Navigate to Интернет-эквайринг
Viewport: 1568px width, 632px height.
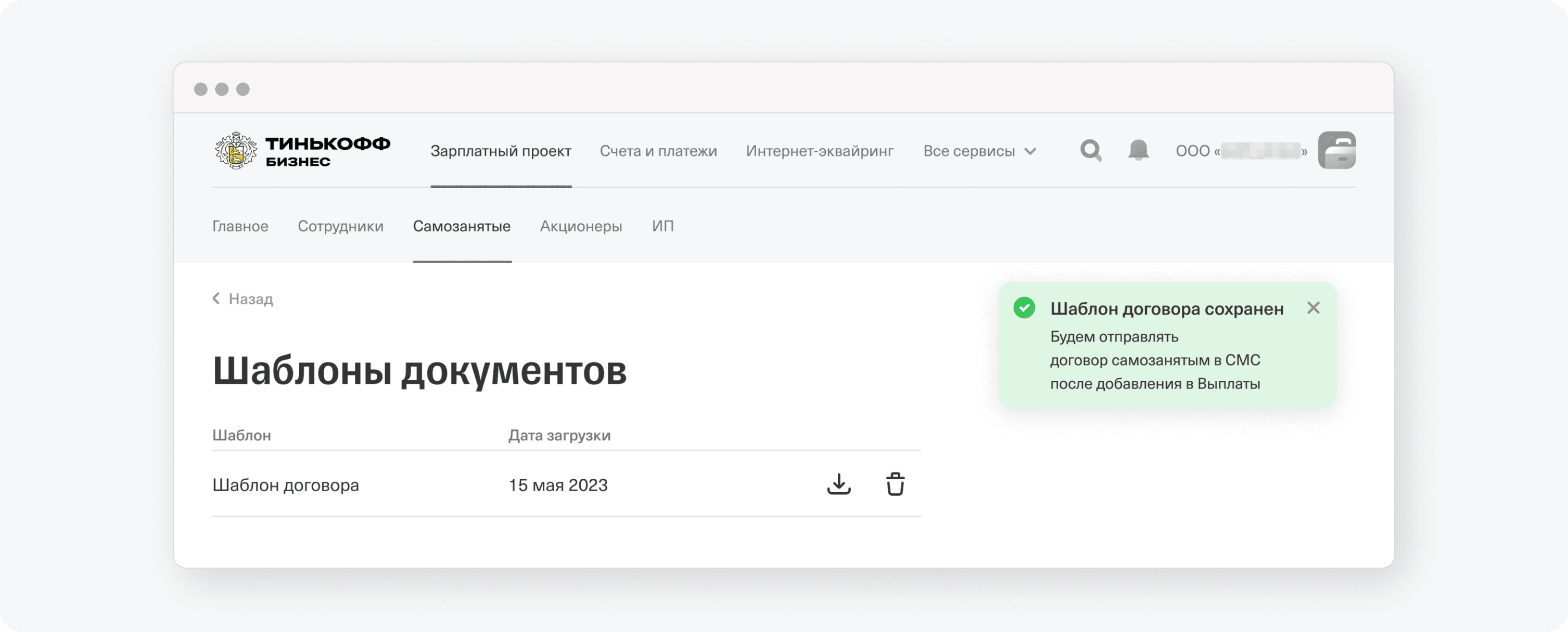819,151
